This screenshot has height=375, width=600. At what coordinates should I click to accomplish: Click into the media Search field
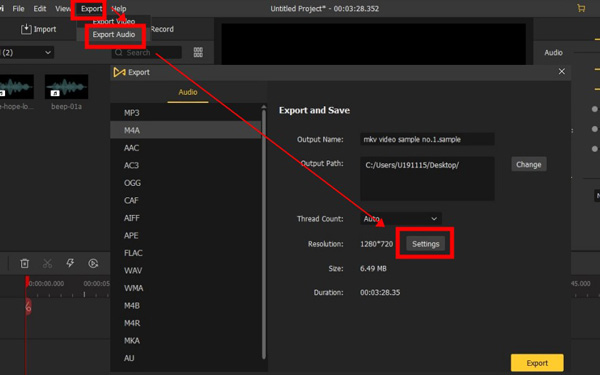[147, 52]
